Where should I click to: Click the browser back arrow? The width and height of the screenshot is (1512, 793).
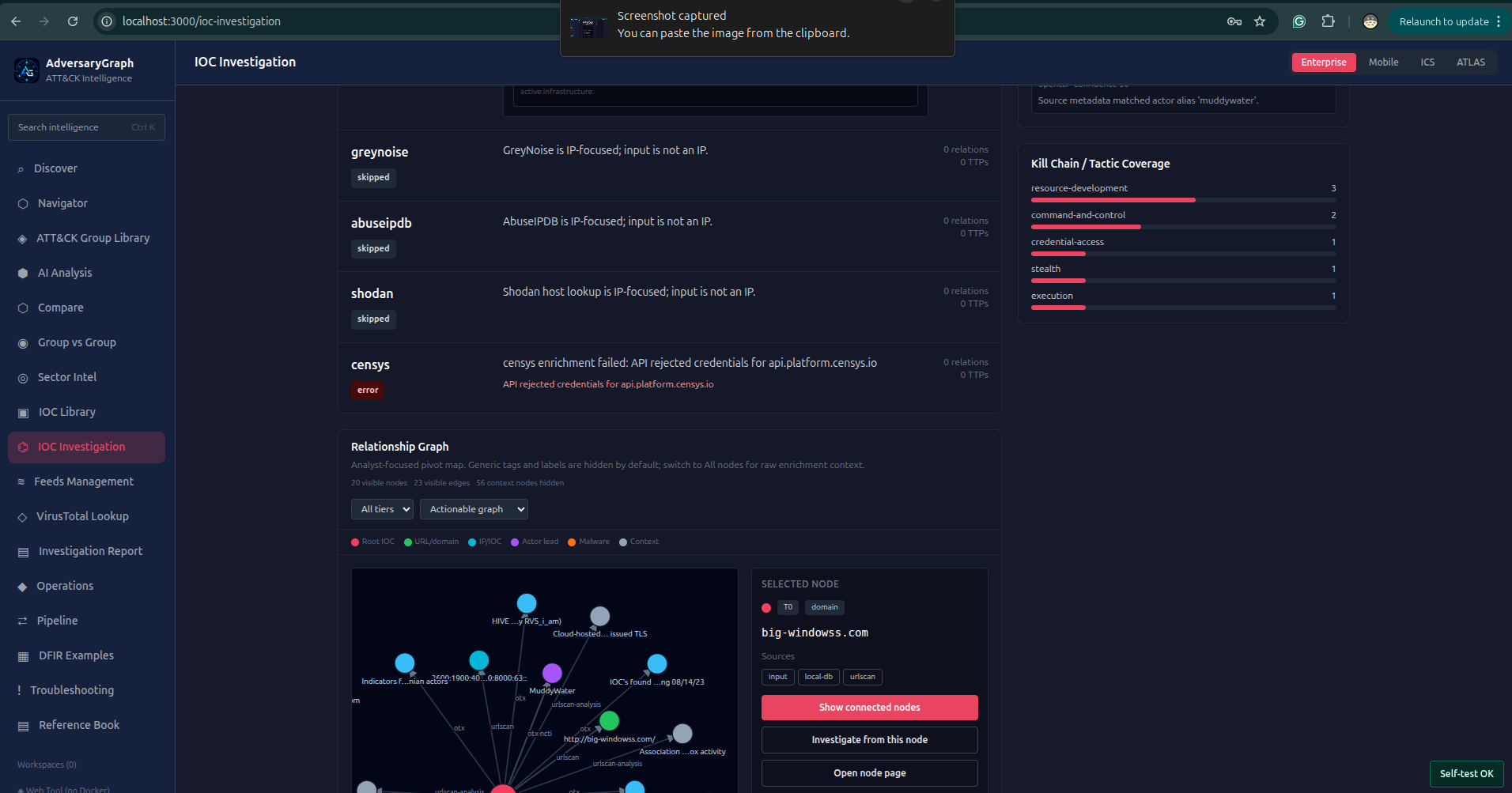16,21
